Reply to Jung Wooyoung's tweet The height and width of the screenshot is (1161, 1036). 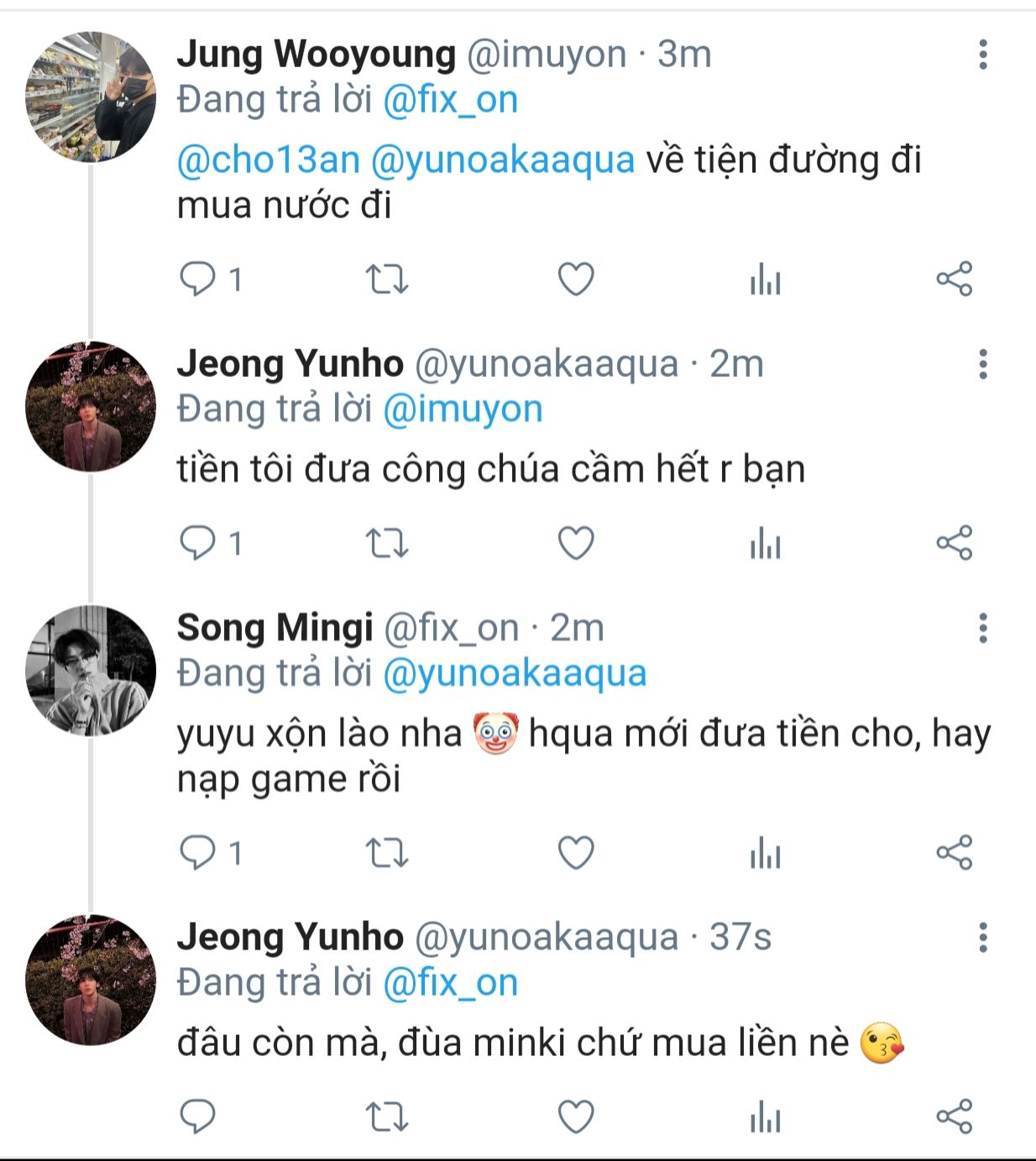point(198,279)
